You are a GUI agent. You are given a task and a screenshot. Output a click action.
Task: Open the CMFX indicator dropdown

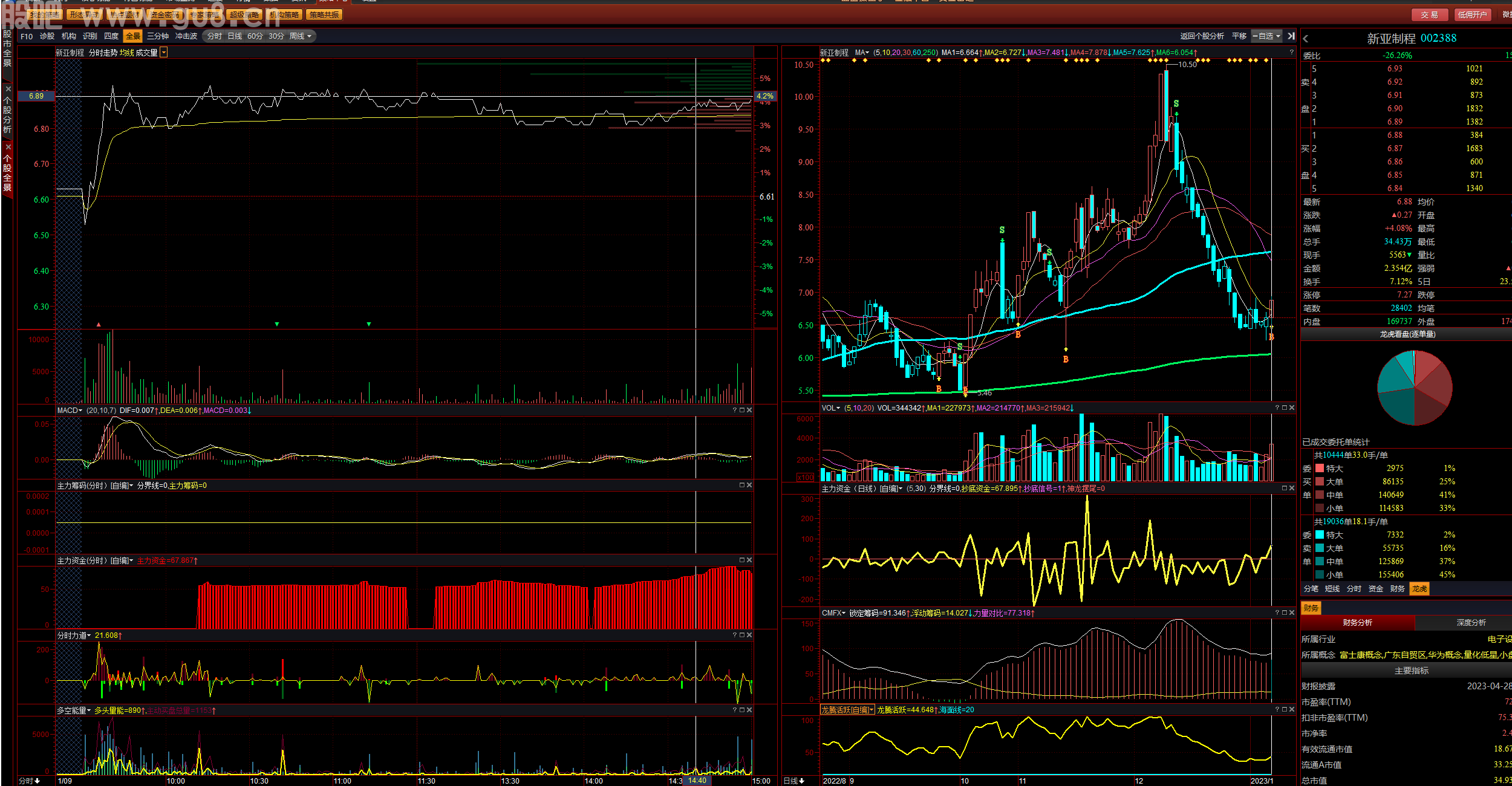point(833,613)
